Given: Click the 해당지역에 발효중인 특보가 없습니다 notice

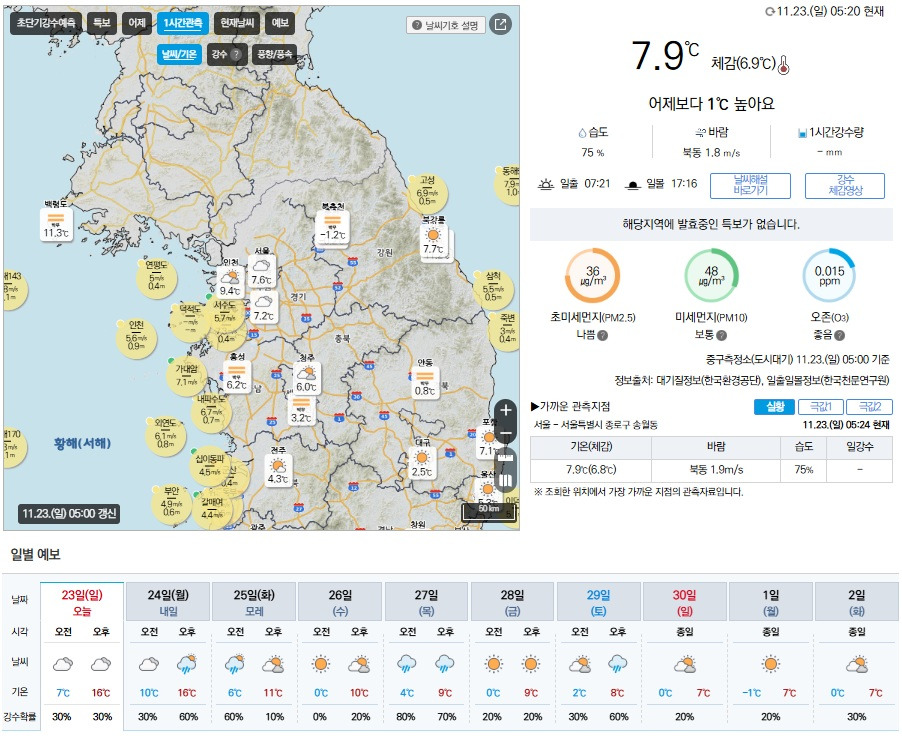Looking at the screenshot, I should 711,224.
